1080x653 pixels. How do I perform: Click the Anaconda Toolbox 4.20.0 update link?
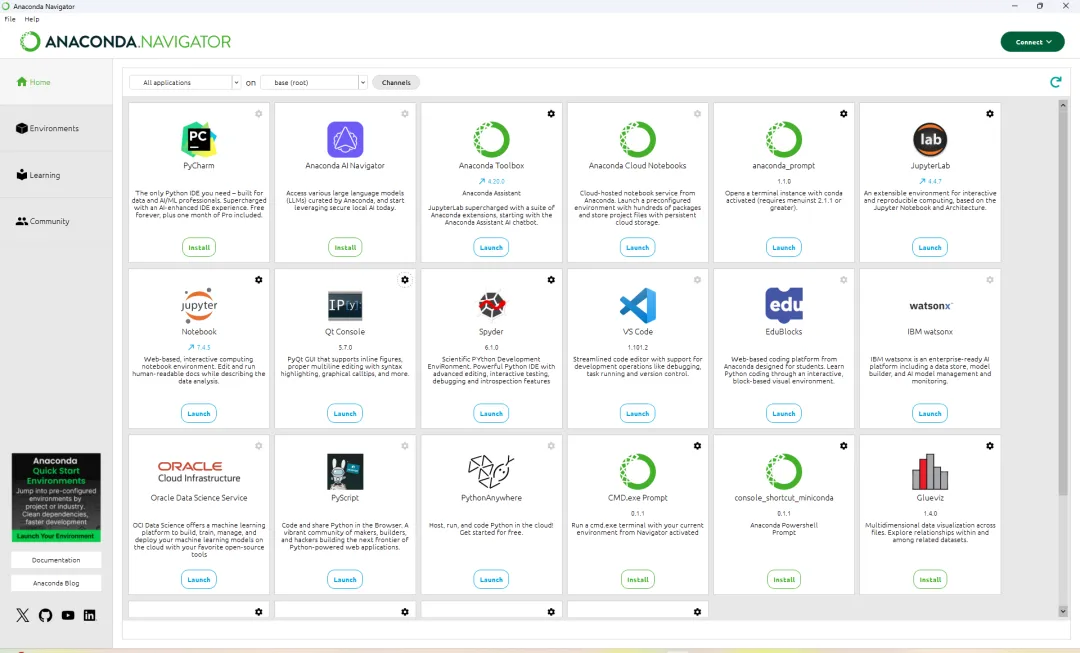(491, 181)
